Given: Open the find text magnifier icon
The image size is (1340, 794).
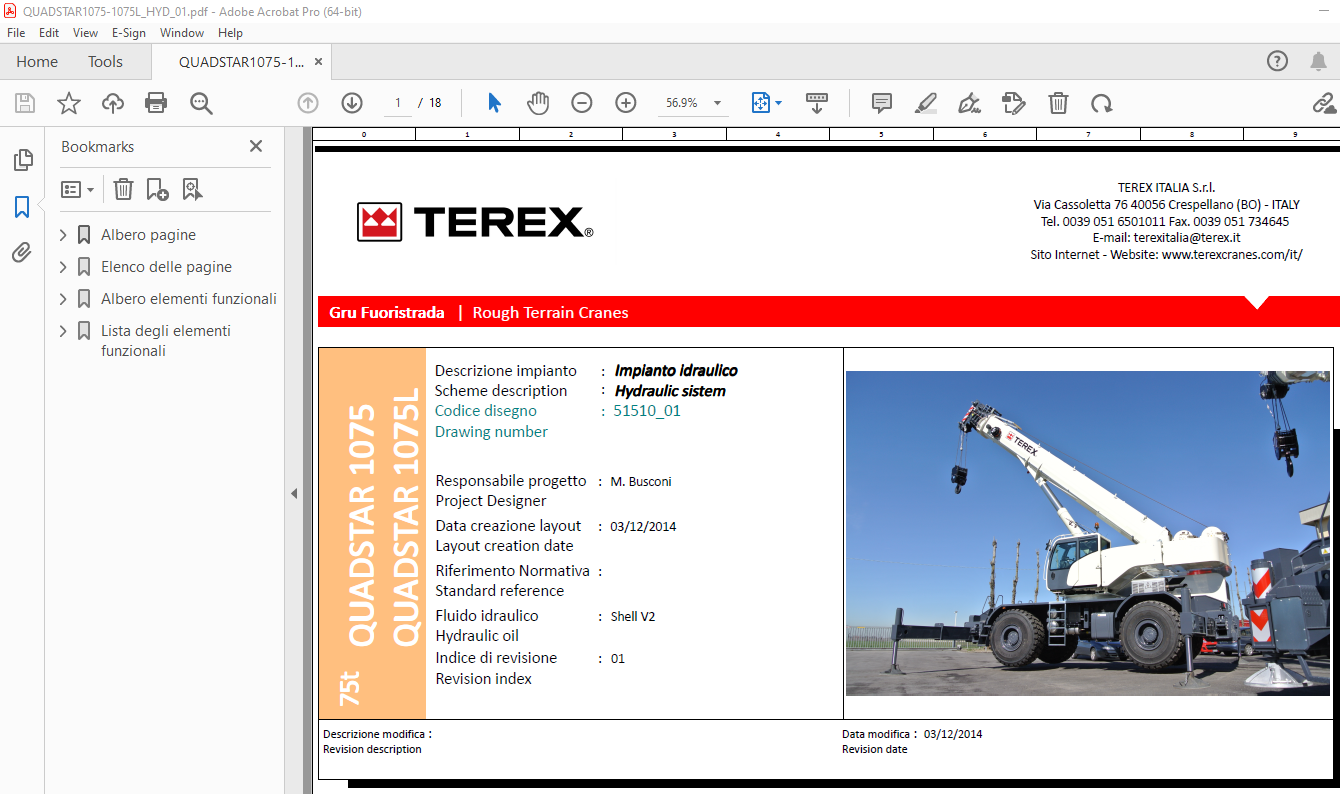Looking at the screenshot, I should [x=201, y=103].
